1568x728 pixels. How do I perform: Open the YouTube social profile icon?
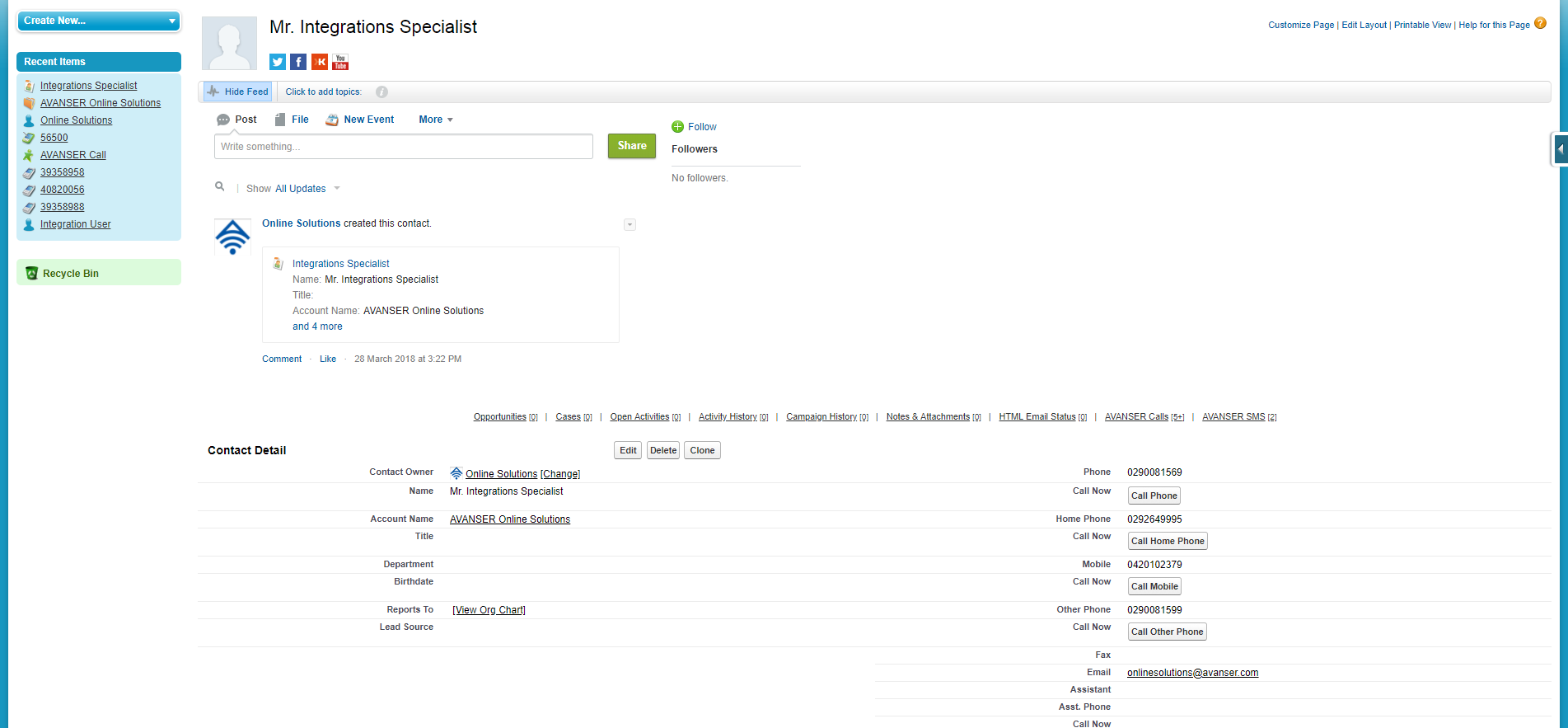pyautogui.click(x=340, y=62)
